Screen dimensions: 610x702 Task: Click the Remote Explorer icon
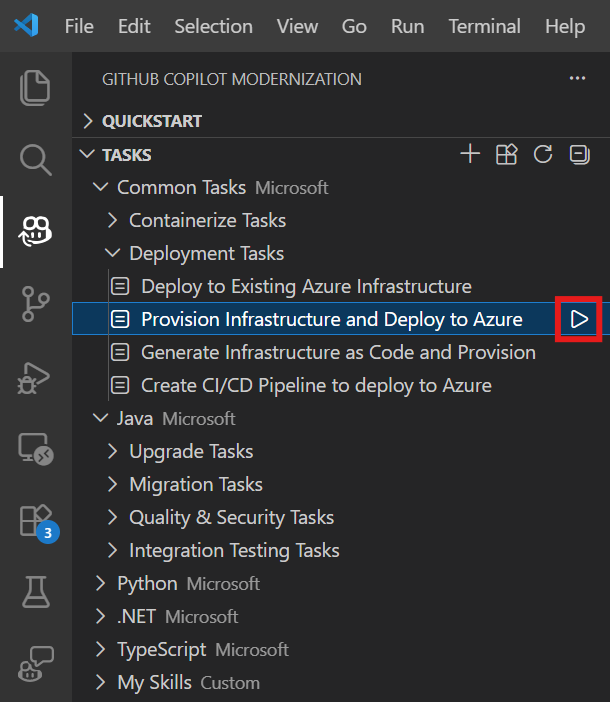click(x=36, y=449)
